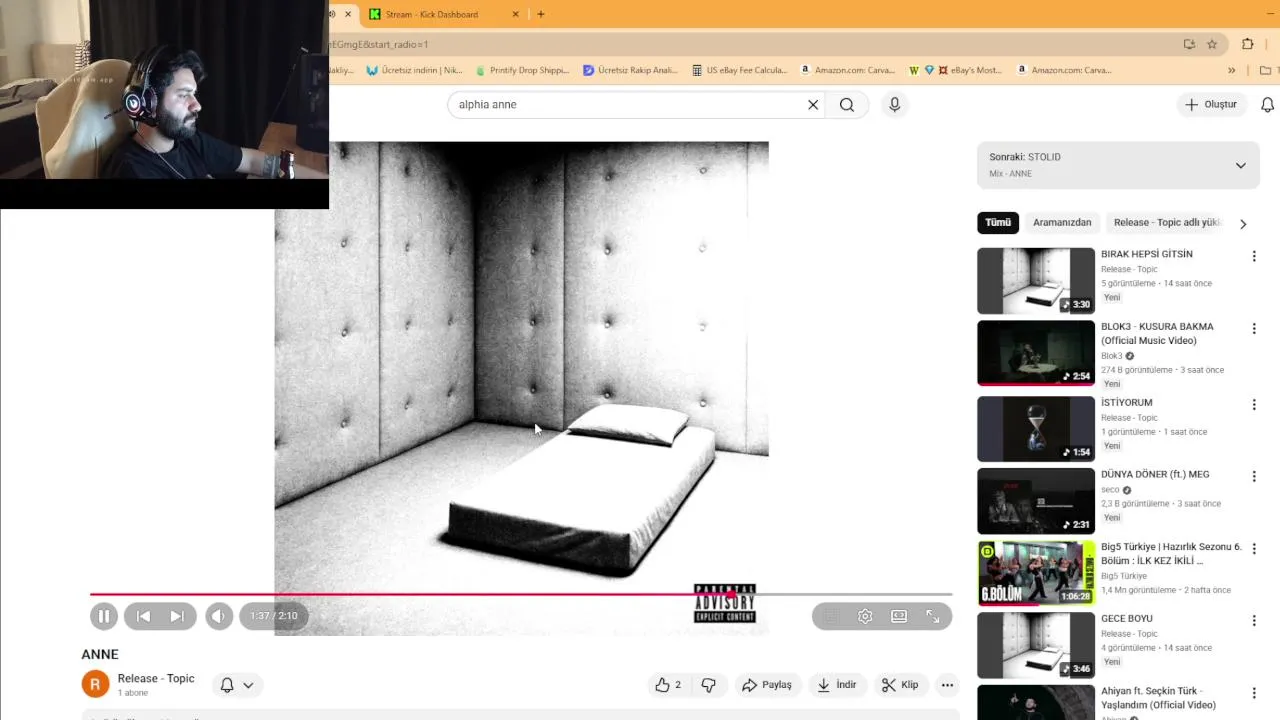Click the 1:37 / 2:10 time display
Image resolution: width=1280 pixels, height=720 pixels.
point(273,616)
